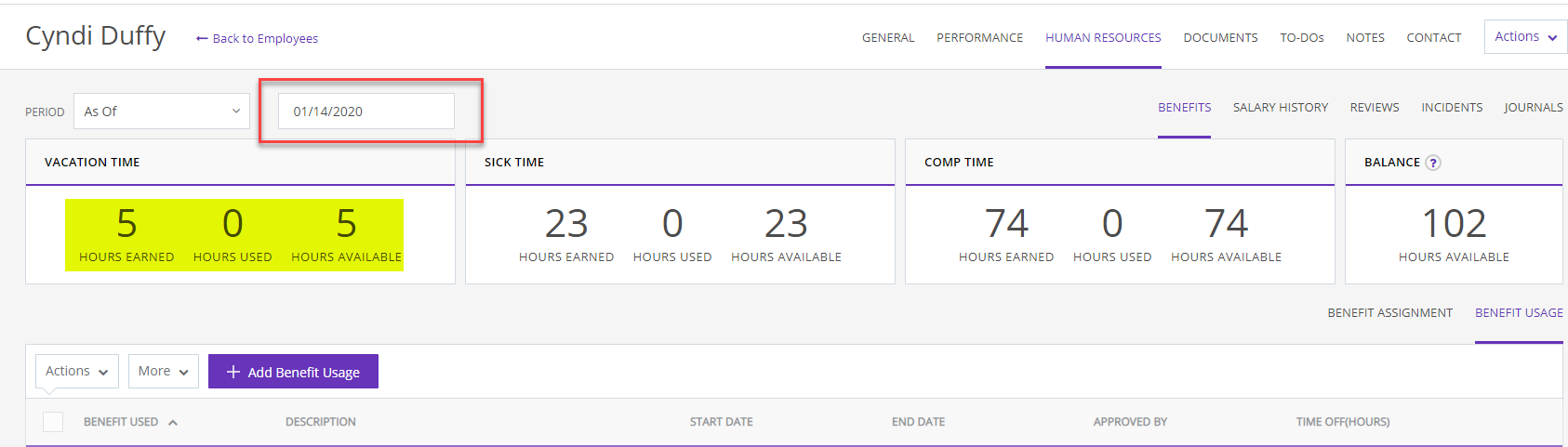Viewport: 1568px width, 447px height.
Task: Open the Incidents sub-tab
Action: point(1452,108)
